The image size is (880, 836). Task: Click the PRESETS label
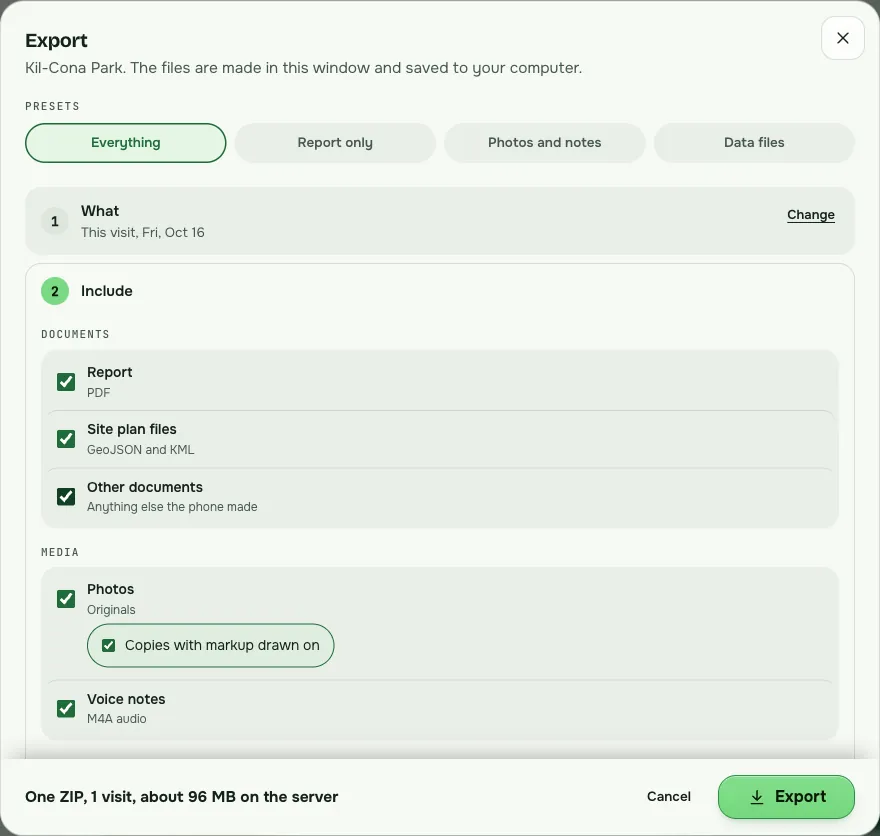point(52,106)
